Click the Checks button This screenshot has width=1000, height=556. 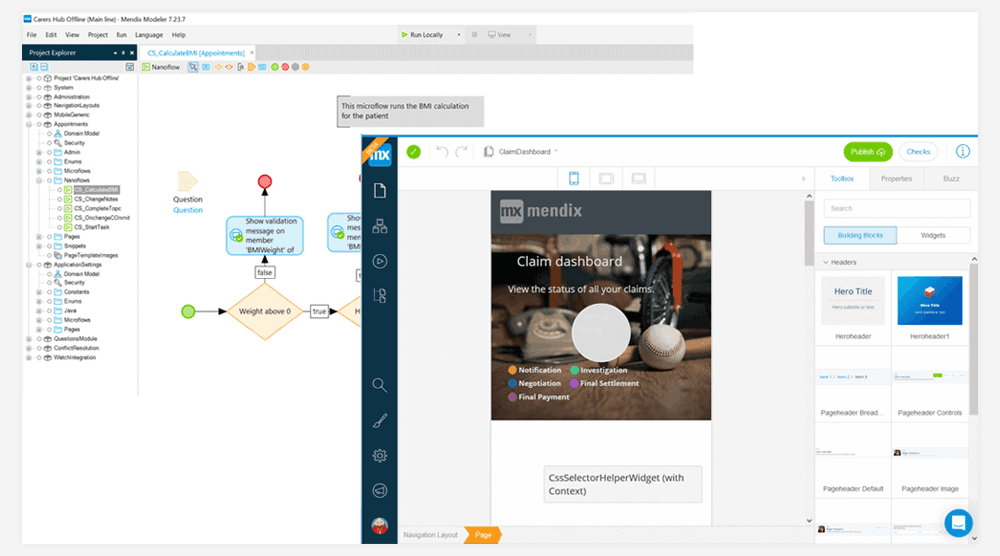pos(918,152)
